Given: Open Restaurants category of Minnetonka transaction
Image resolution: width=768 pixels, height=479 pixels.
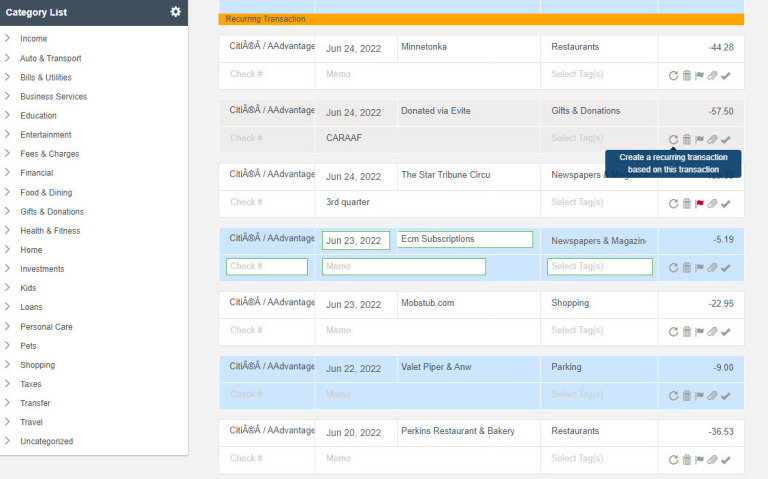Looking at the screenshot, I should click(575, 47).
